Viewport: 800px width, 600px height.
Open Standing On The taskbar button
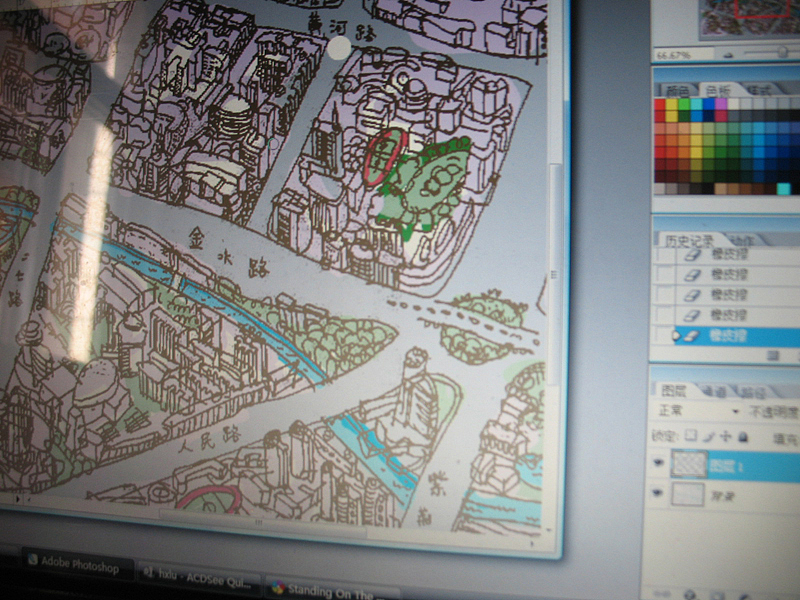[x=332, y=591]
